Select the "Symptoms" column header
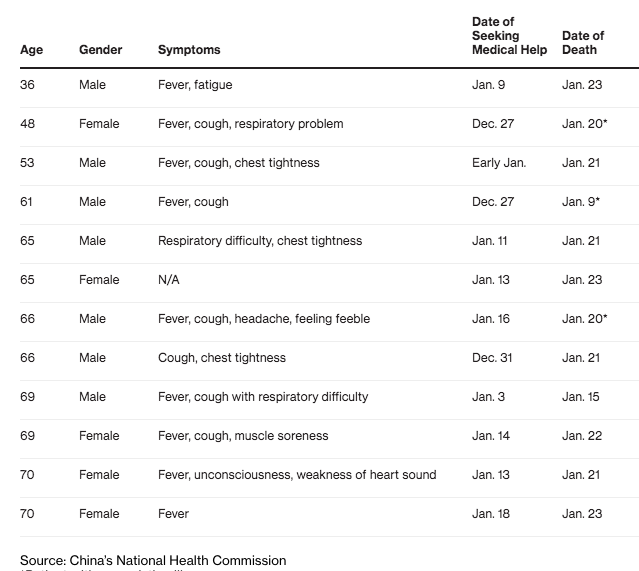Viewport: 639px width, 571px height. pos(189,50)
